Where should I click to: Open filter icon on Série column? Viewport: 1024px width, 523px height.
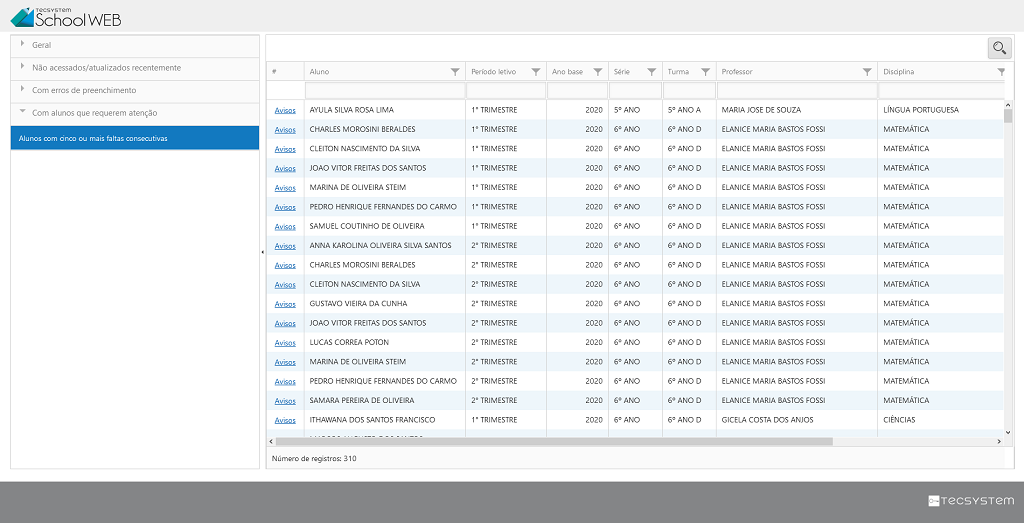click(652, 72)
